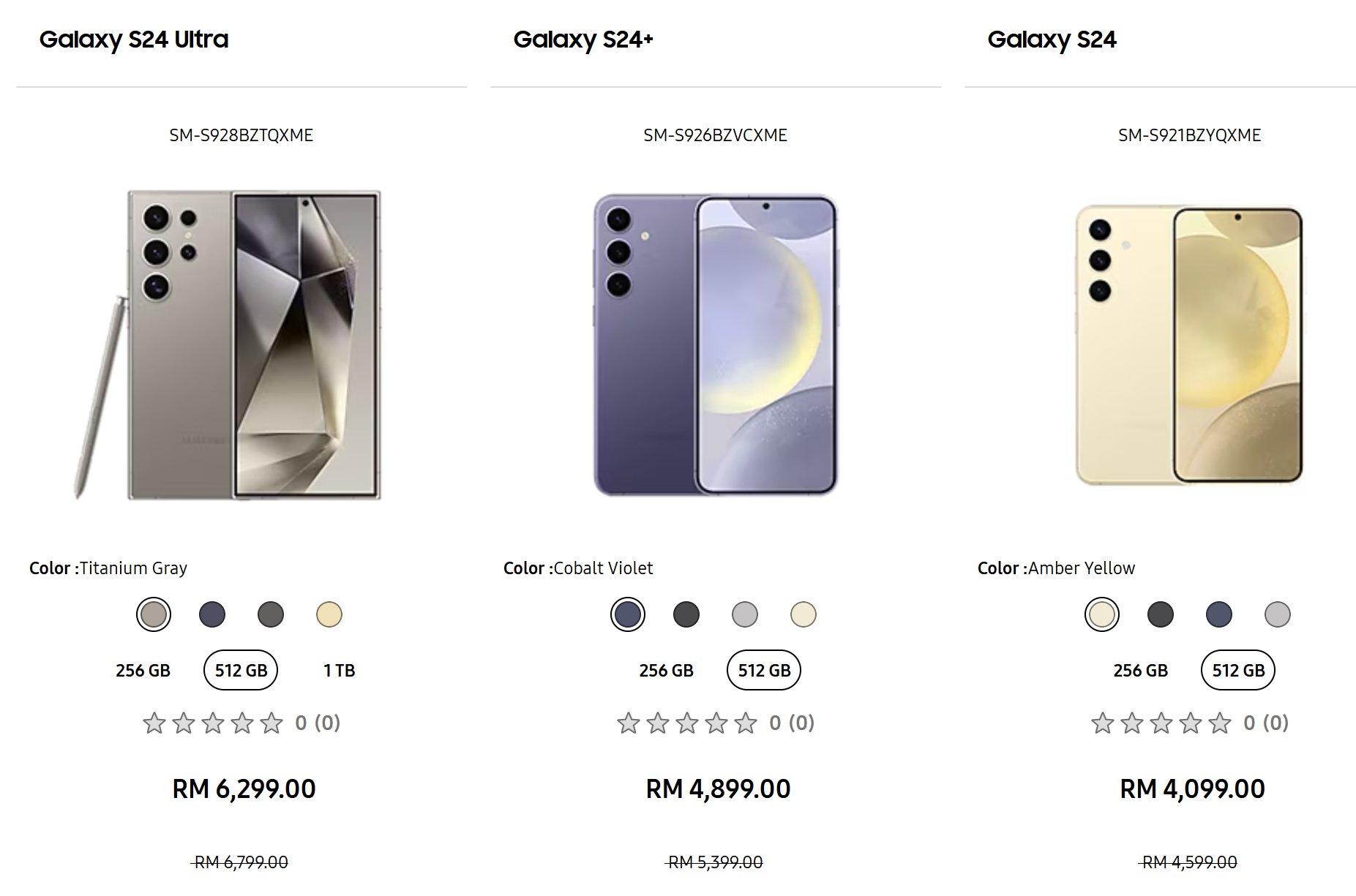Choose the light gray color for Galaxy S24+

tap(745, 614)
